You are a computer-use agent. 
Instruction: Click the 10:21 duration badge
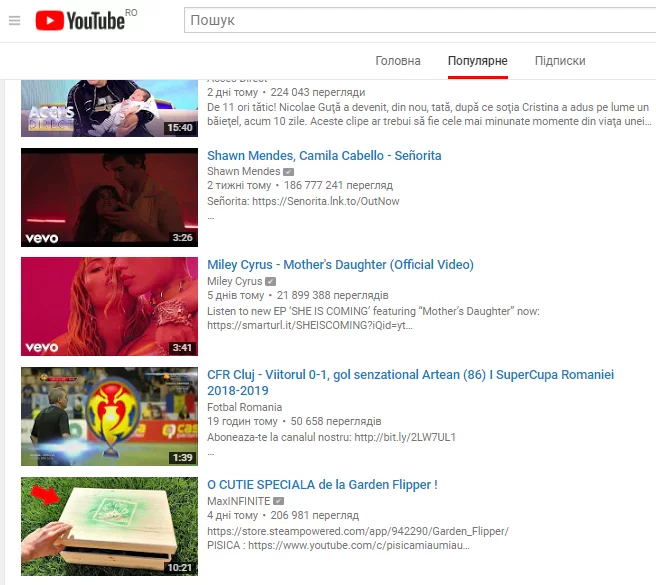[x=180, y=567]
